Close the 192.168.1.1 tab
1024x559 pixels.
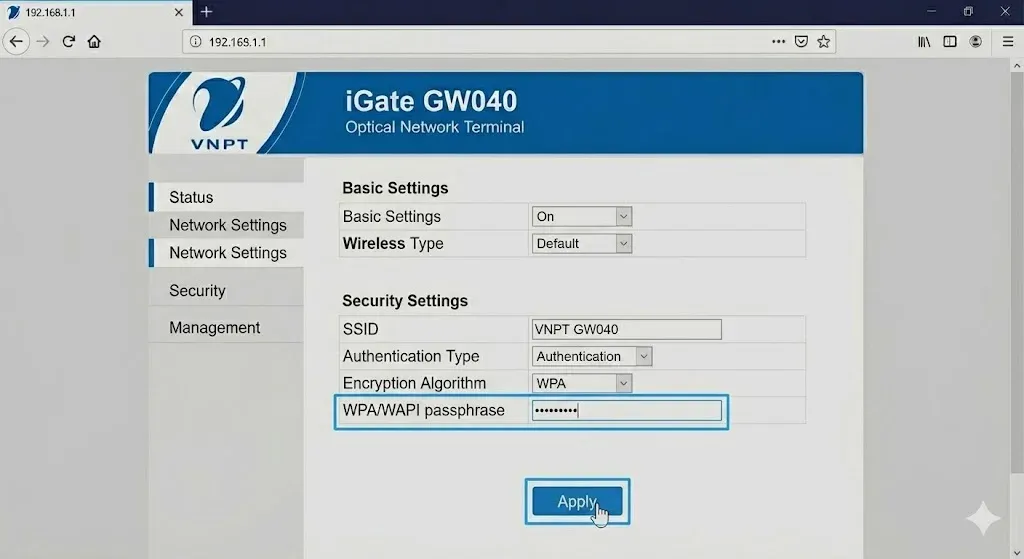[178, 12]
